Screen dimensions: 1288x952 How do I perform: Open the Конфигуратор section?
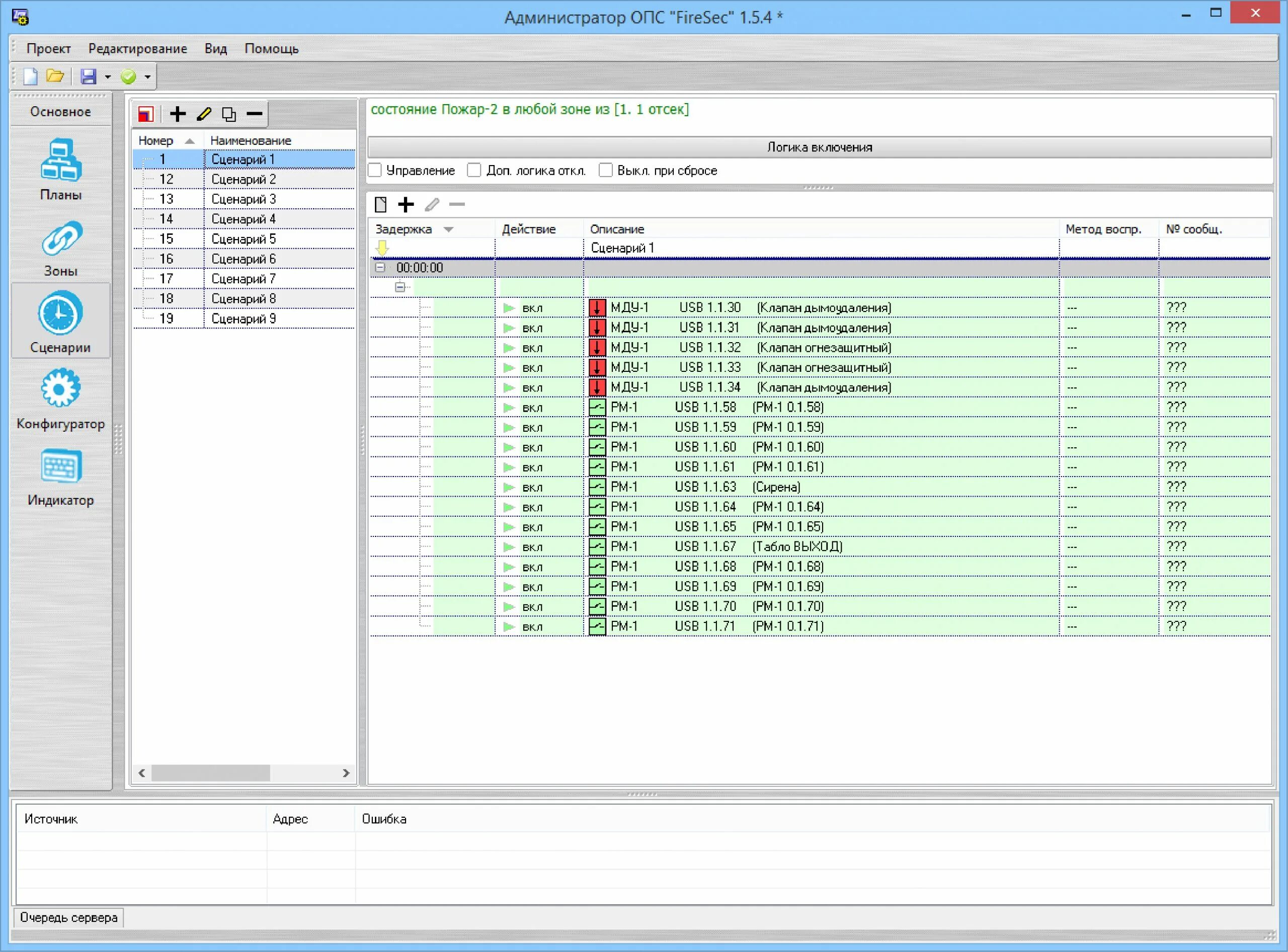click(60, 400)
